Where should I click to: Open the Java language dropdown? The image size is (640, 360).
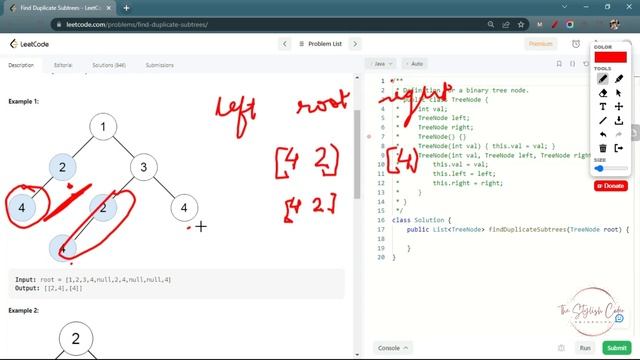click(381, 64)
